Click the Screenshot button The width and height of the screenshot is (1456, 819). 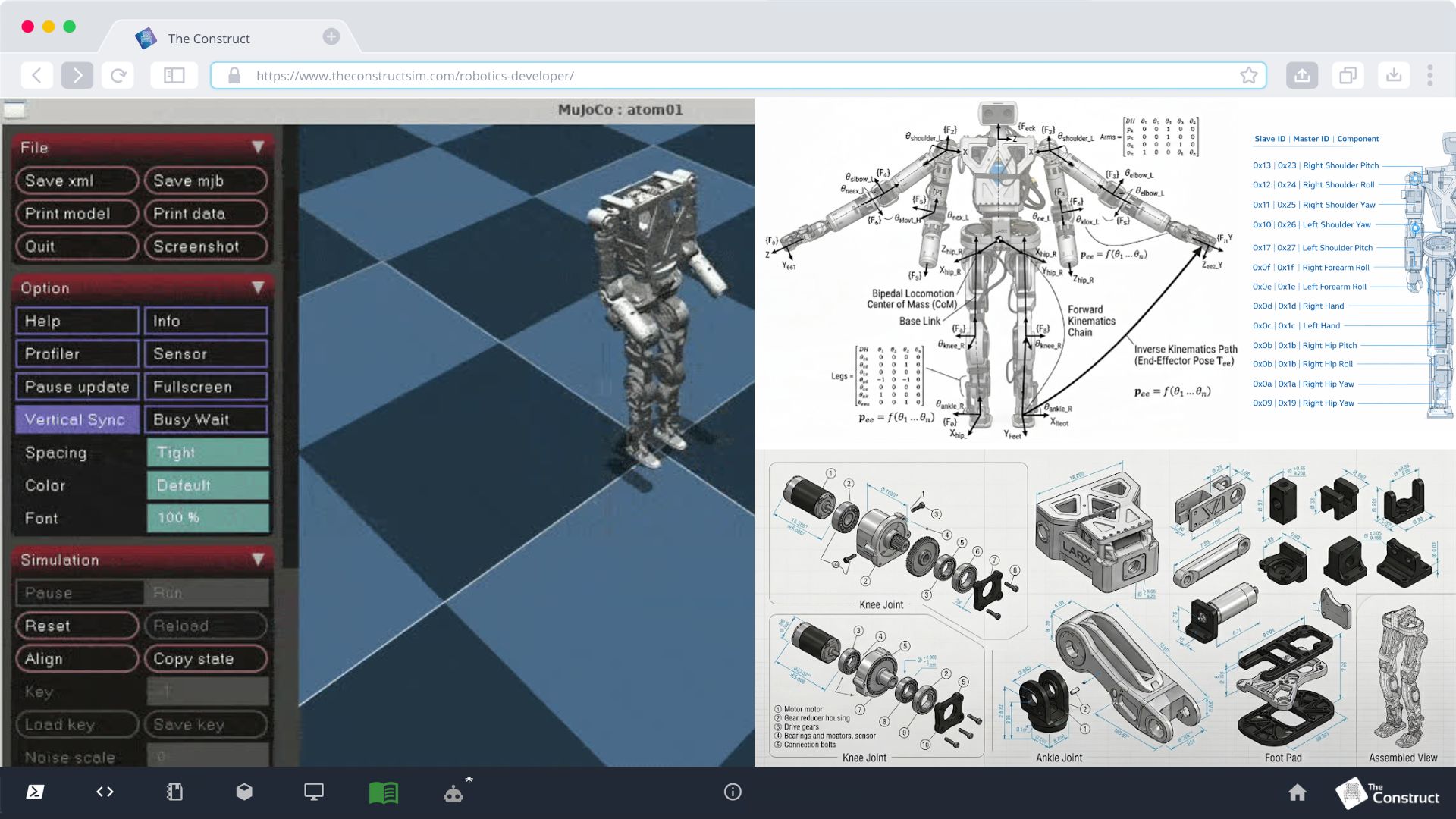pos(206,246)
